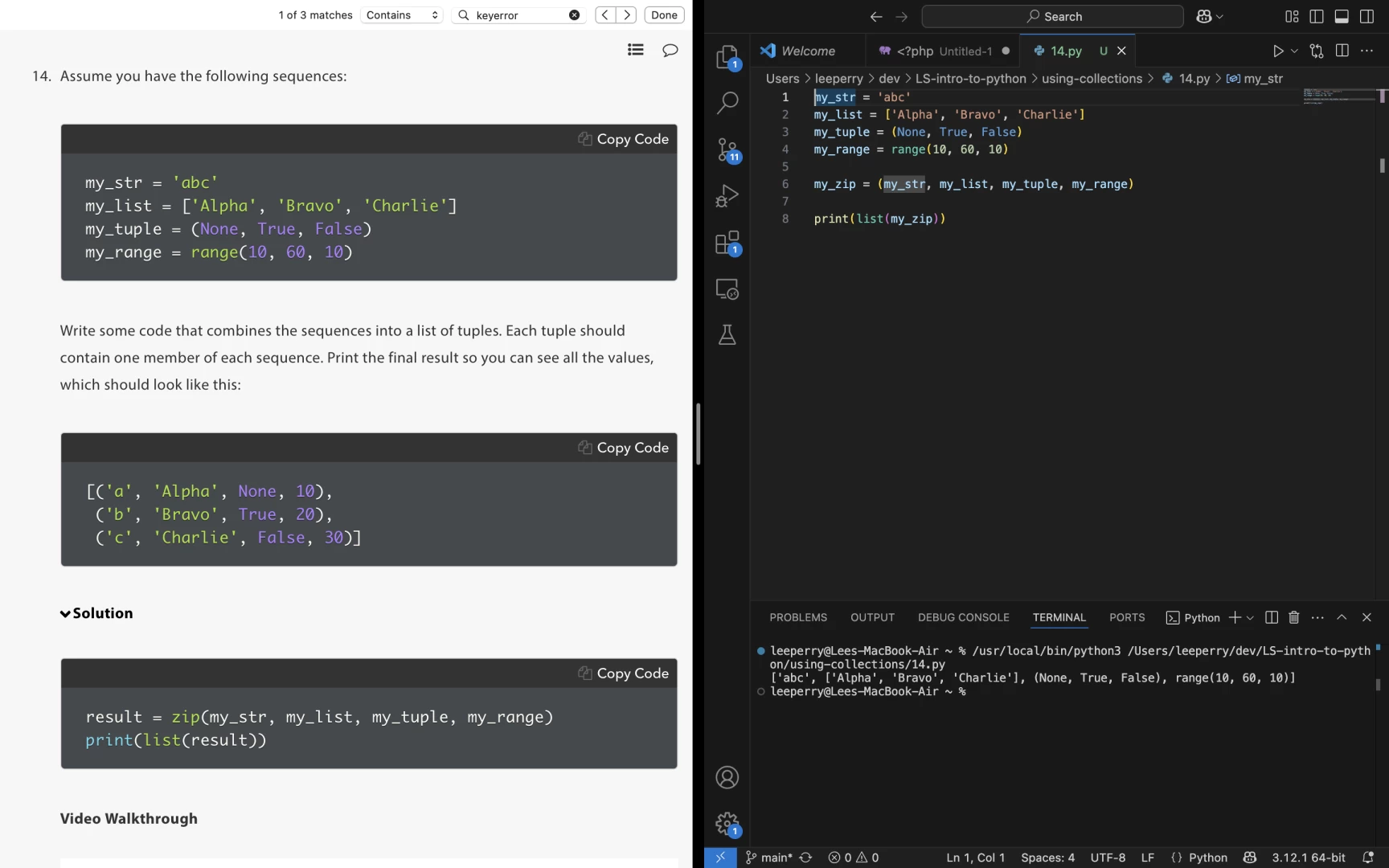
Task: Open the Contains search filter dropdown
Action: point(401,14)
